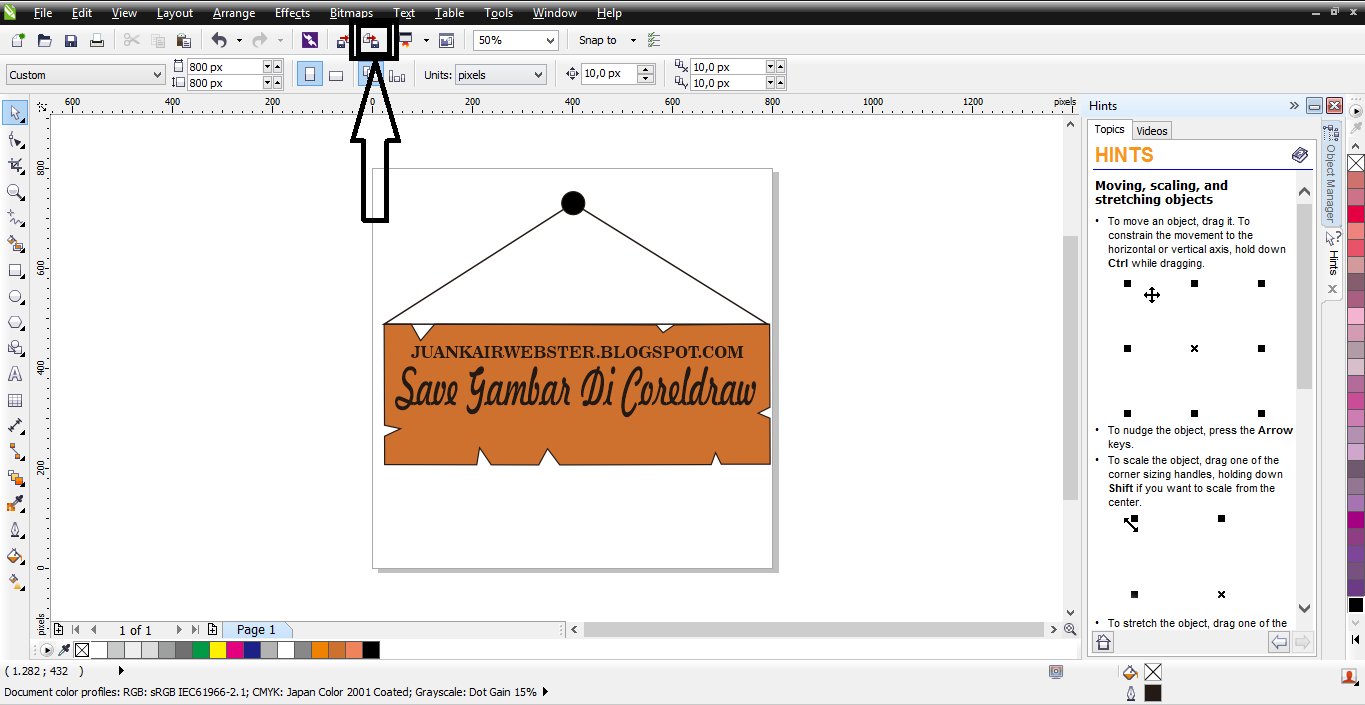Screen dimensions: 1365x705
Task: Open the Custom page size dropdown
Action: coord(157,75)
